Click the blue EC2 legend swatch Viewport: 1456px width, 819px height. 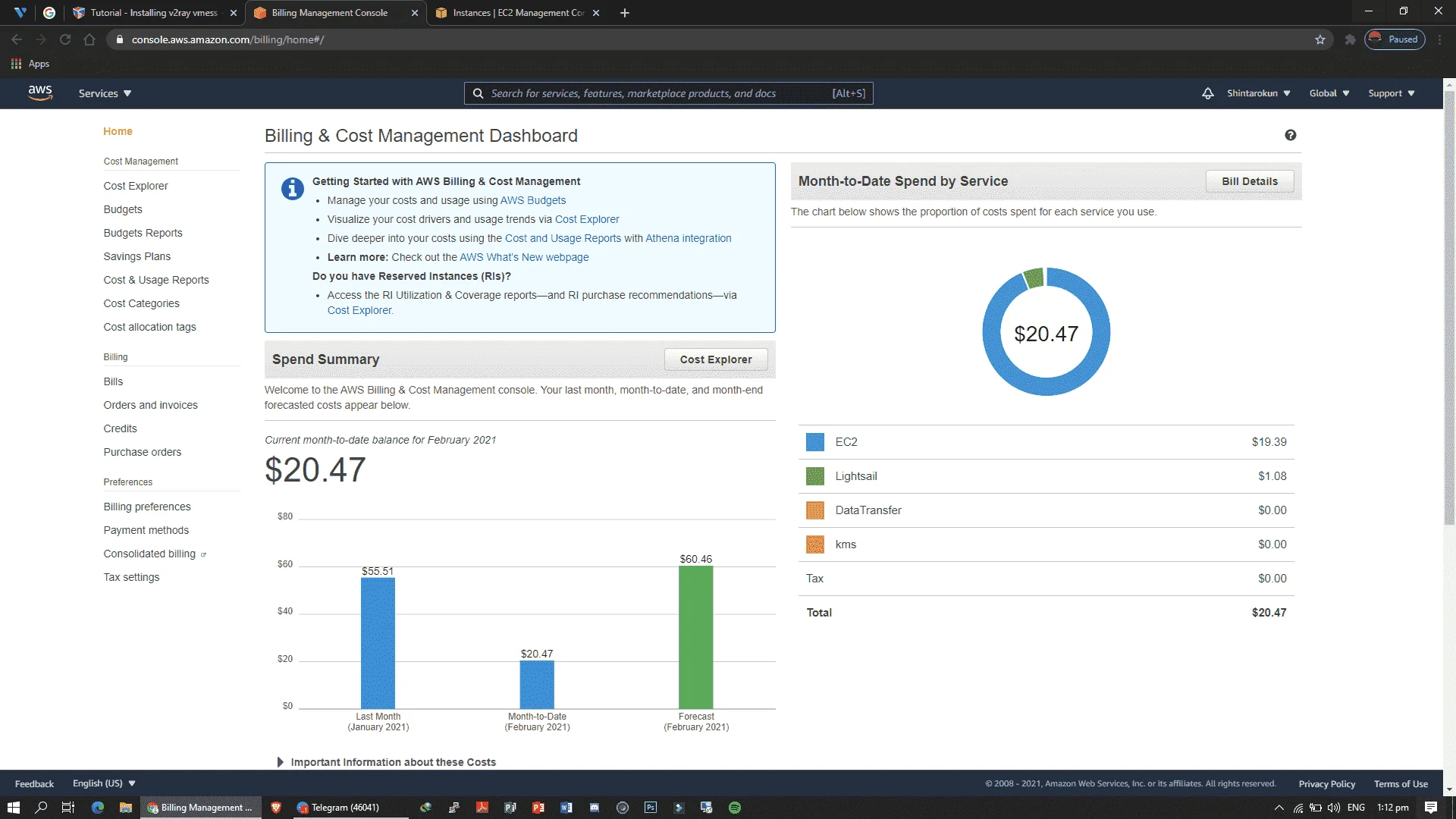pos(815,442)
